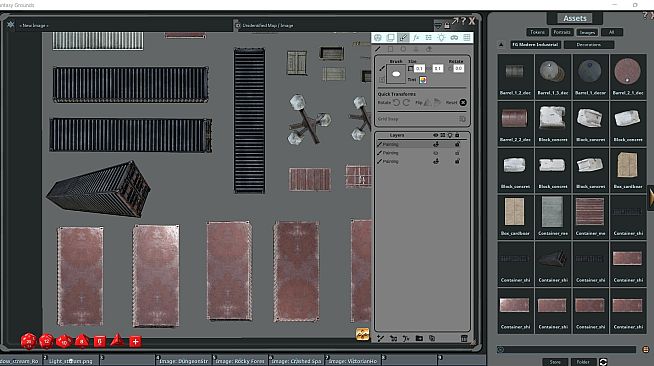Click the white brush shape preview
The width and height of the screenshot is (654, 366).
coord(396,74)
